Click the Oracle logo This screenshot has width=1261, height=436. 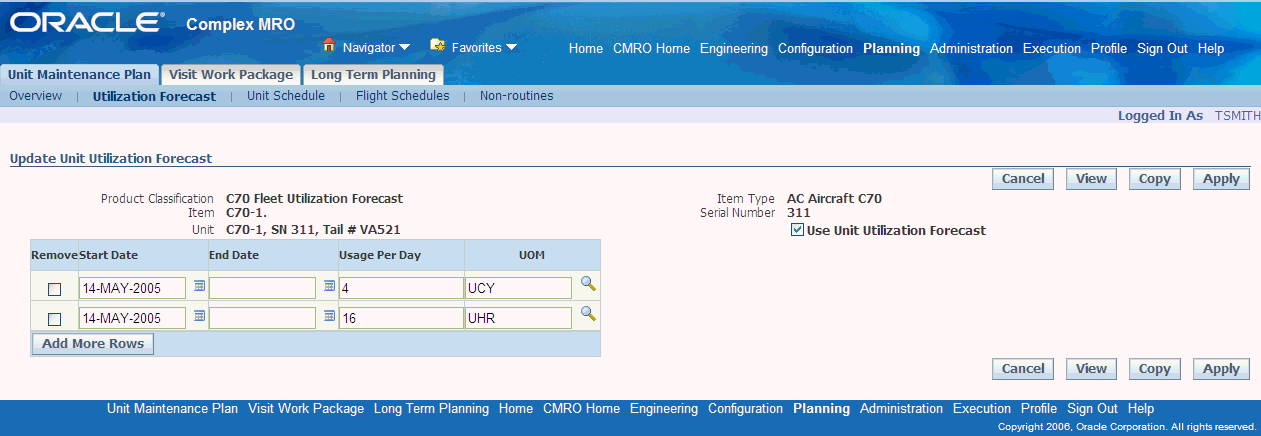point(85,22)
